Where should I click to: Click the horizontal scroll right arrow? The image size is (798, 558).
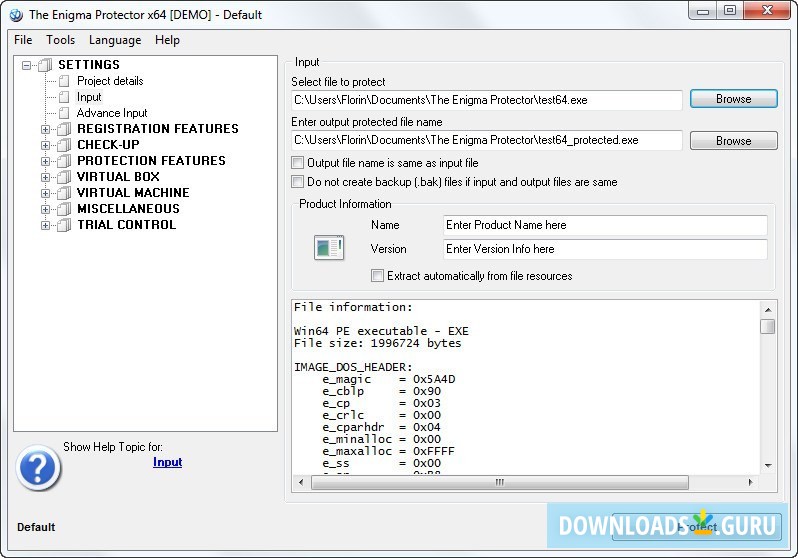point(750,482)
